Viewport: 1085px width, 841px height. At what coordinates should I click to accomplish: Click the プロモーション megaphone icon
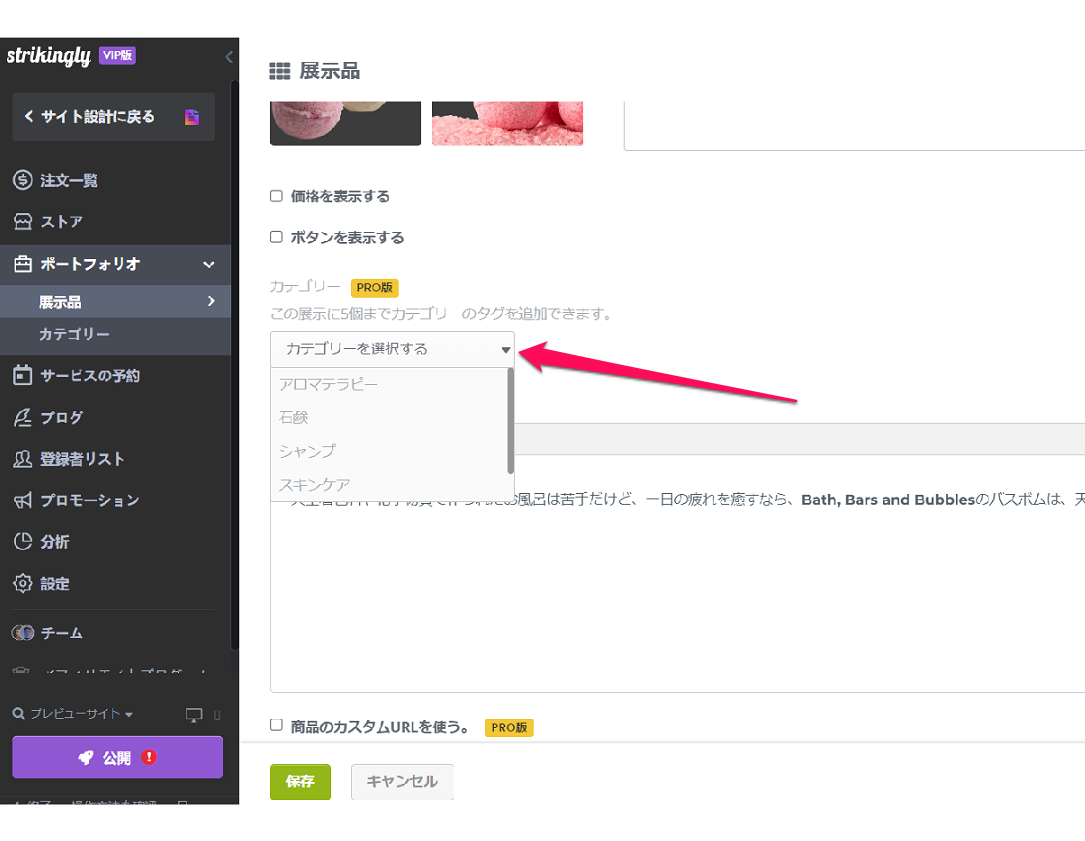[x=23, y=500]
